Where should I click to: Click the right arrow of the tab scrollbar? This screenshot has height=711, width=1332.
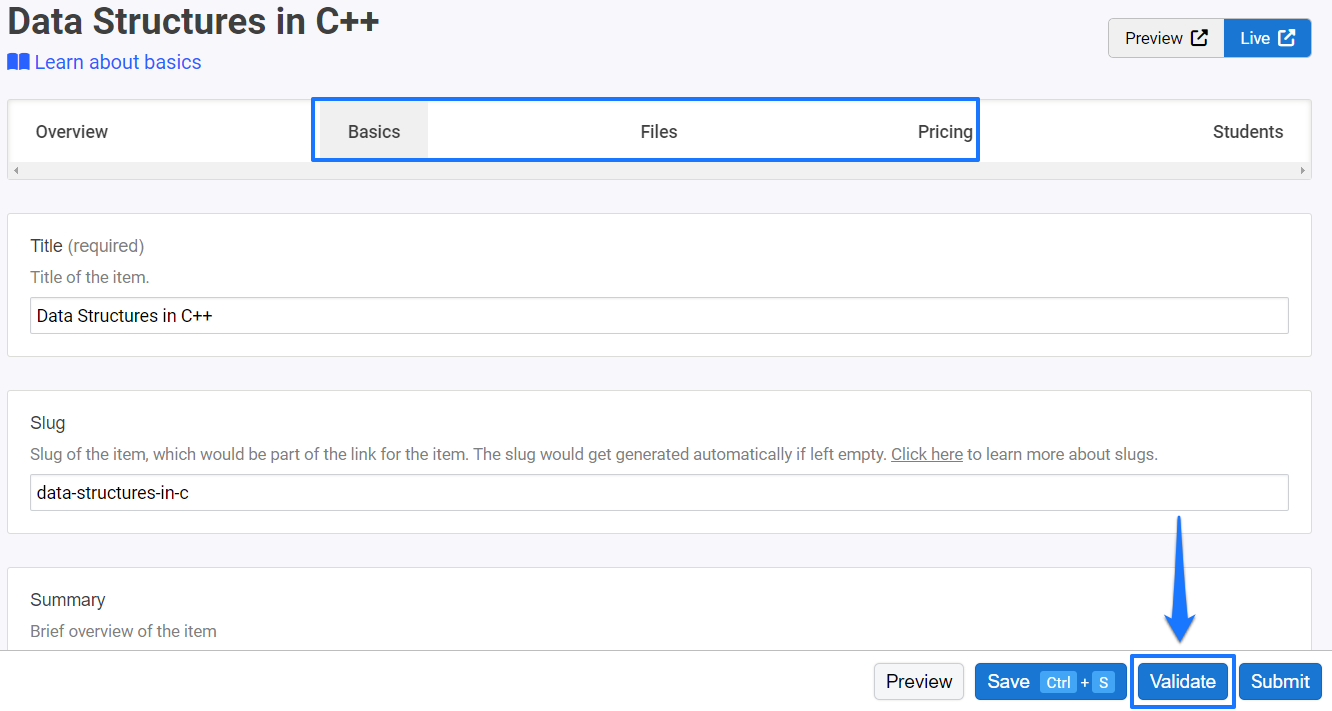pyautogui.click(x=1302, y=171)
